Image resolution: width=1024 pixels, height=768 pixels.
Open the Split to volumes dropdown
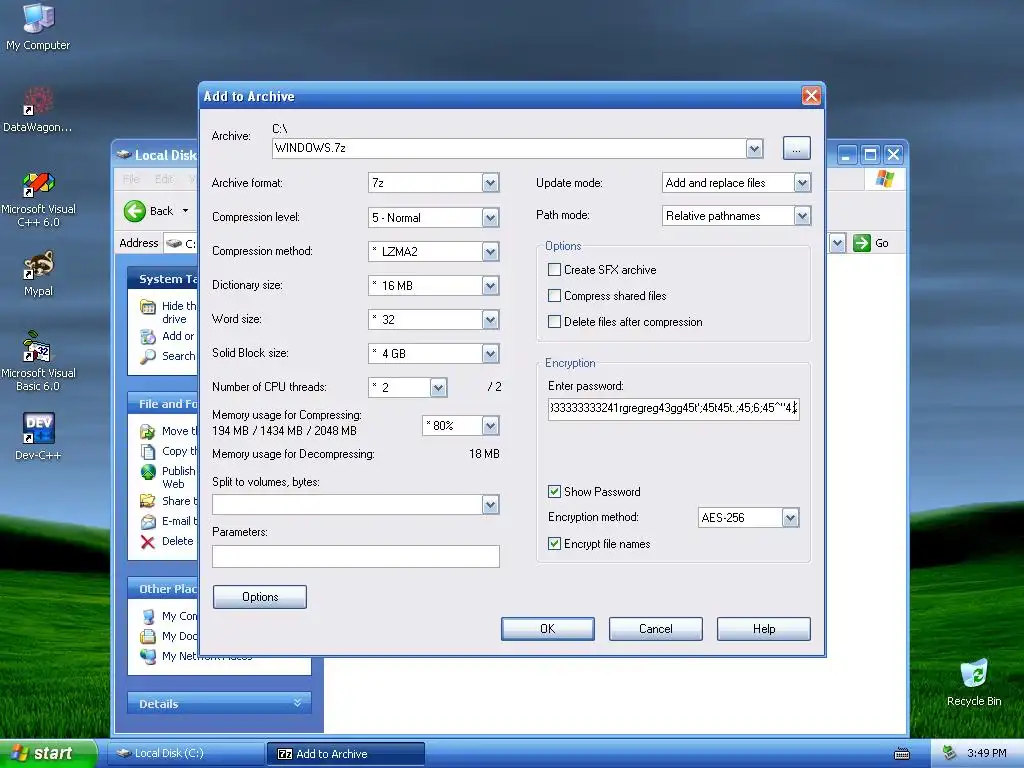coord(490,504)
